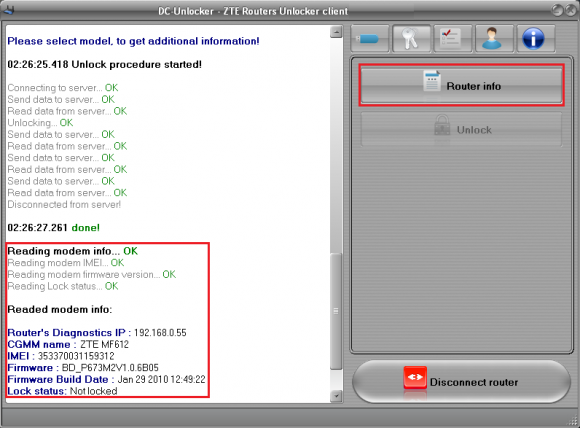Close the DC-Unlocker window
This screenshot has width=580, height=428.
pyautogui.click(x=571, y=10)
